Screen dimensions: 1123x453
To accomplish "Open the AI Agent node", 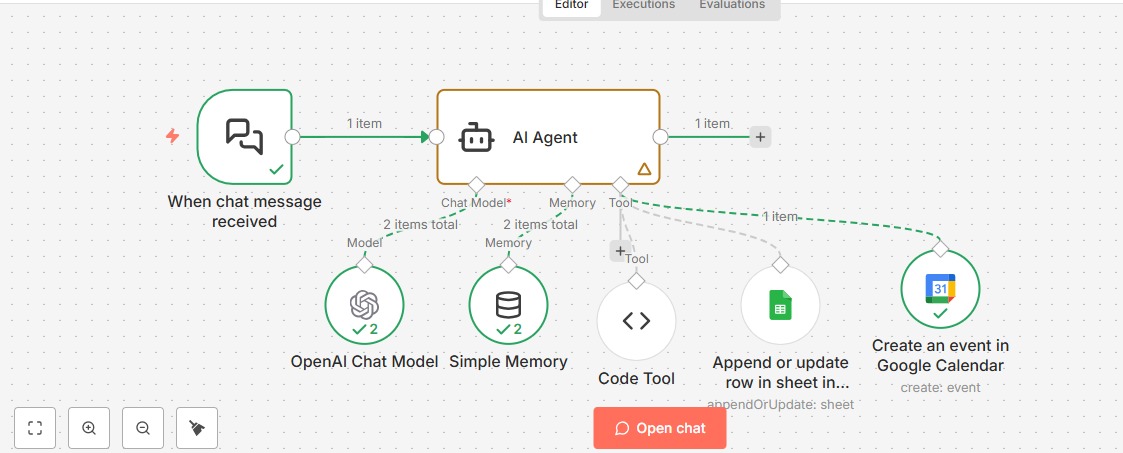I will click(549, 137).
